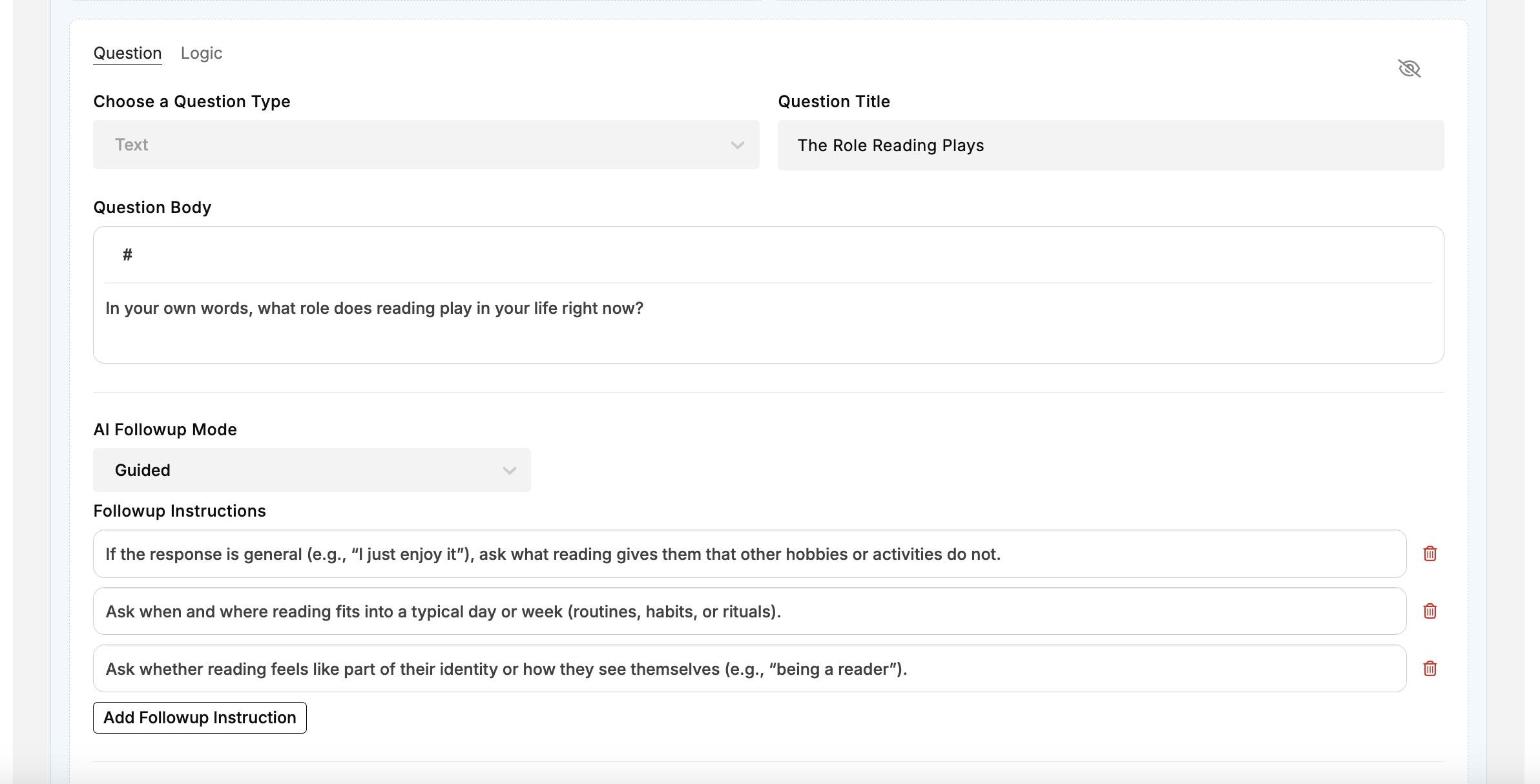Click the hash heading icon in Question Body

(x=127, y=255)
